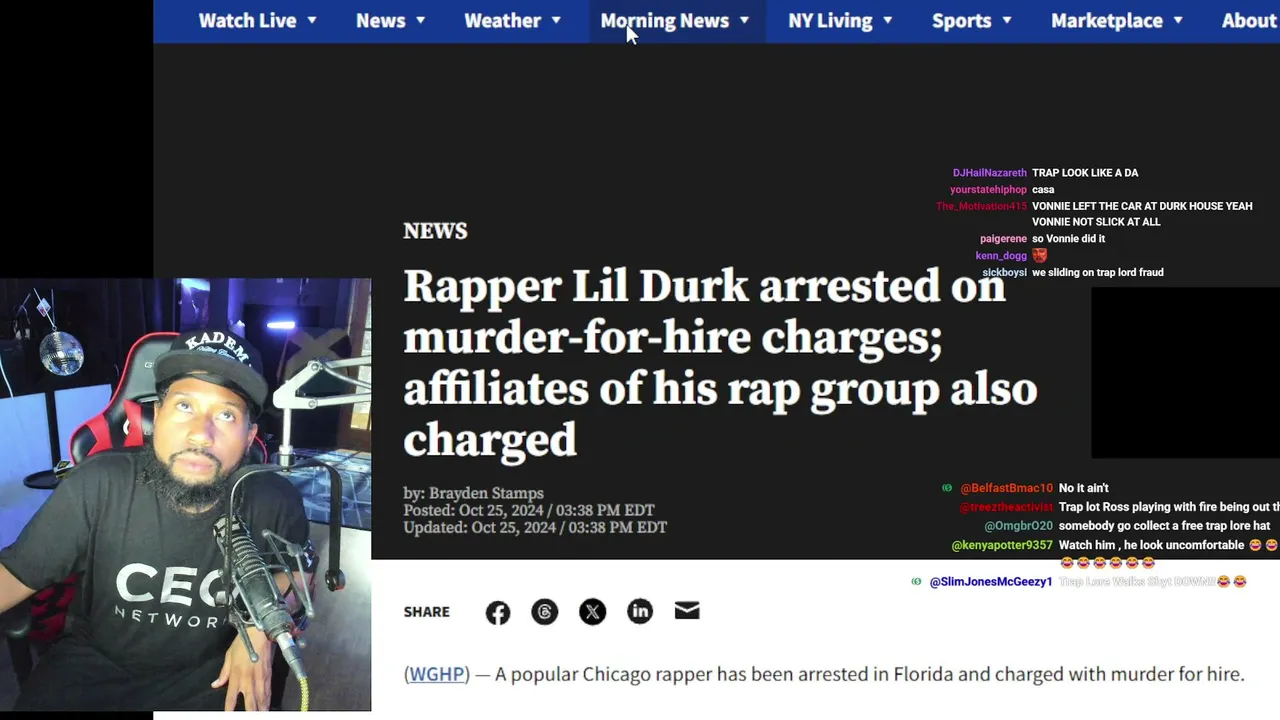Click chat username @treeztheactivist
Image resolution: width=1280 pixels, height=720 pixels.
[x=1006, y=507]
